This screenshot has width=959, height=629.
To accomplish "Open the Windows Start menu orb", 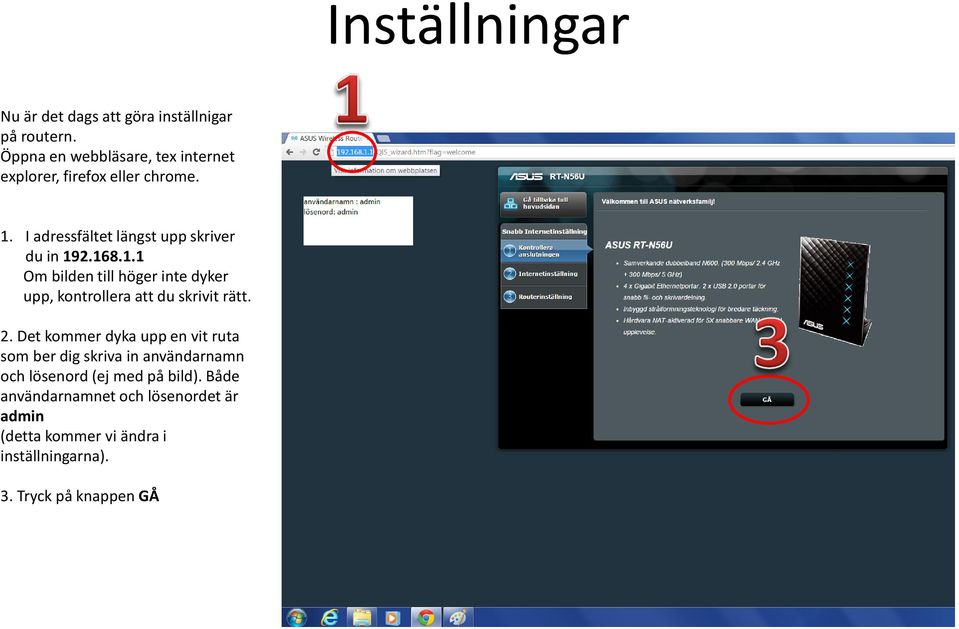I will pos(297,617).
